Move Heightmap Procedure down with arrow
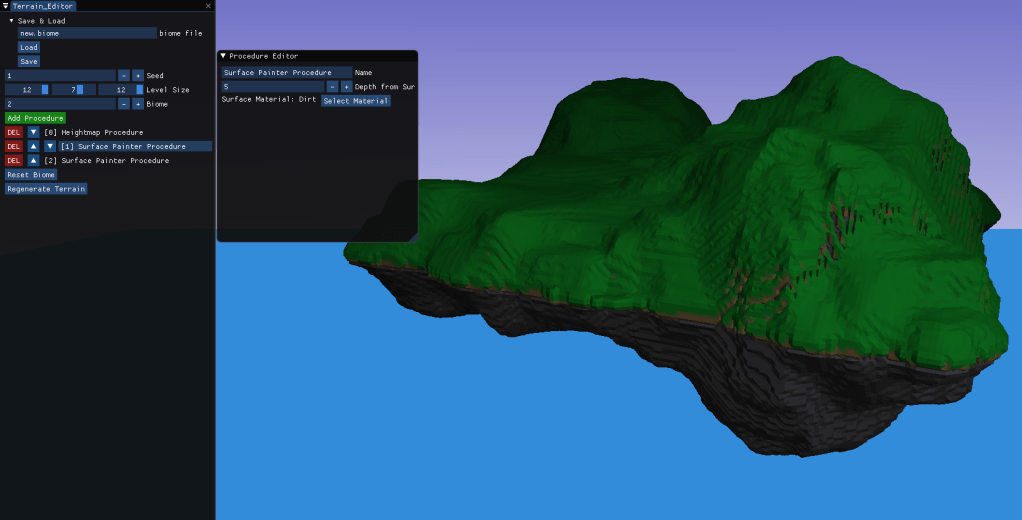 tap(33, 132)
